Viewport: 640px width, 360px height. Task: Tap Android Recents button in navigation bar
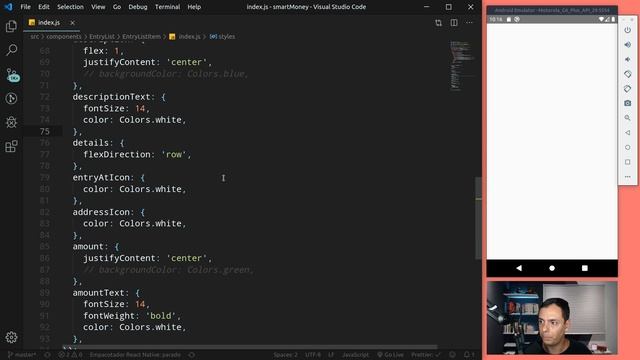point(584,268)
